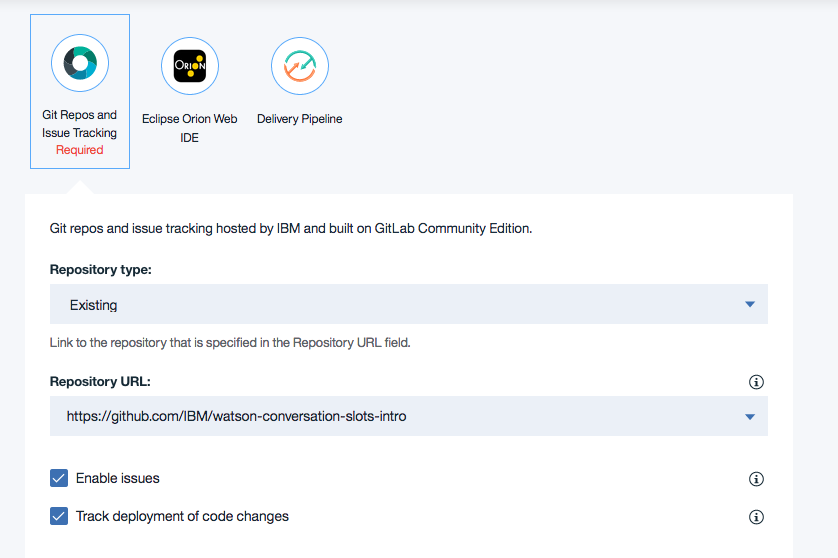The image size is (838, 558).
Task: Click the Git Repos and Issue Tracking label
Action: coord(80,123)
